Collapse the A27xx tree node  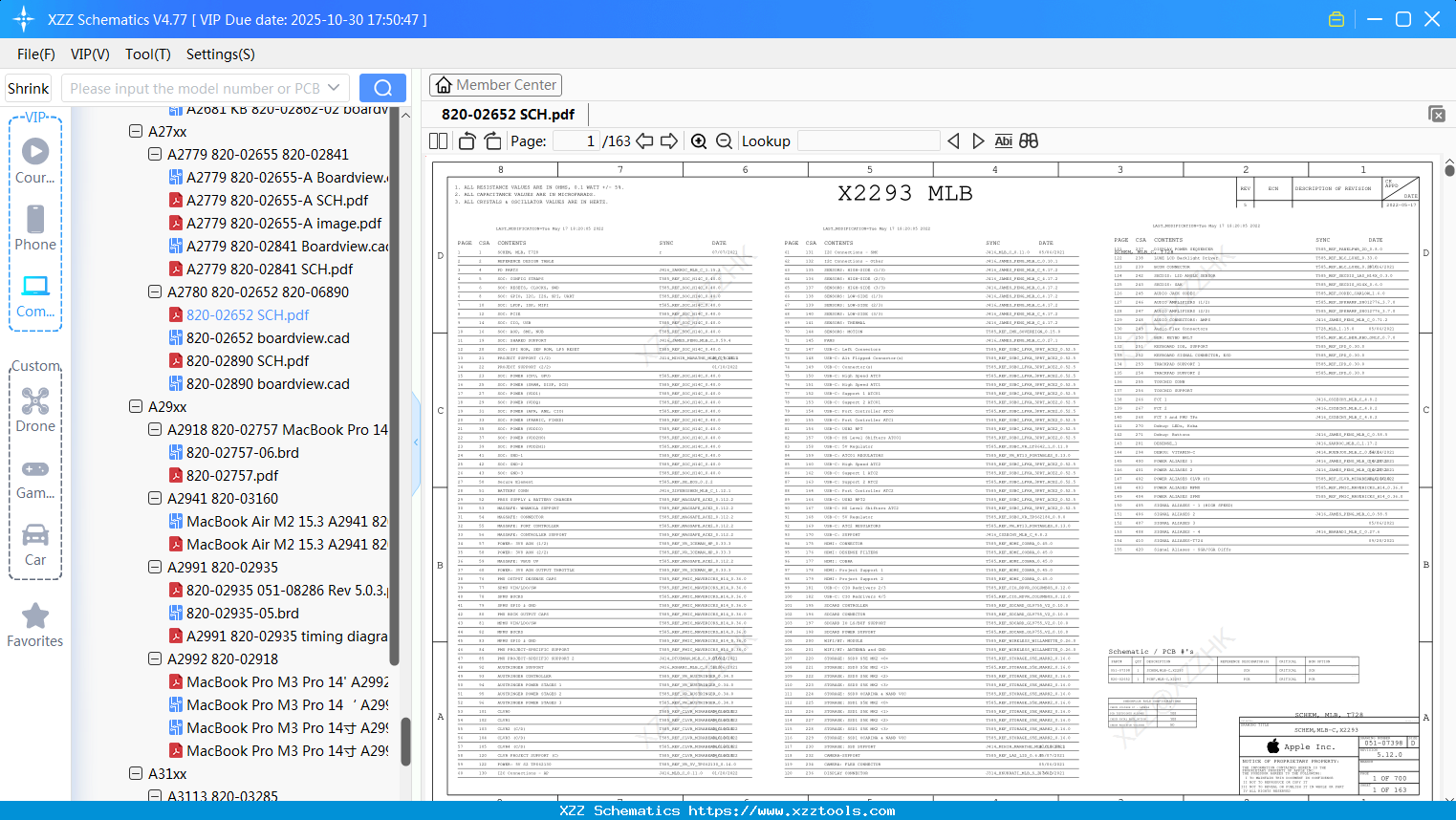pos(136,132)
